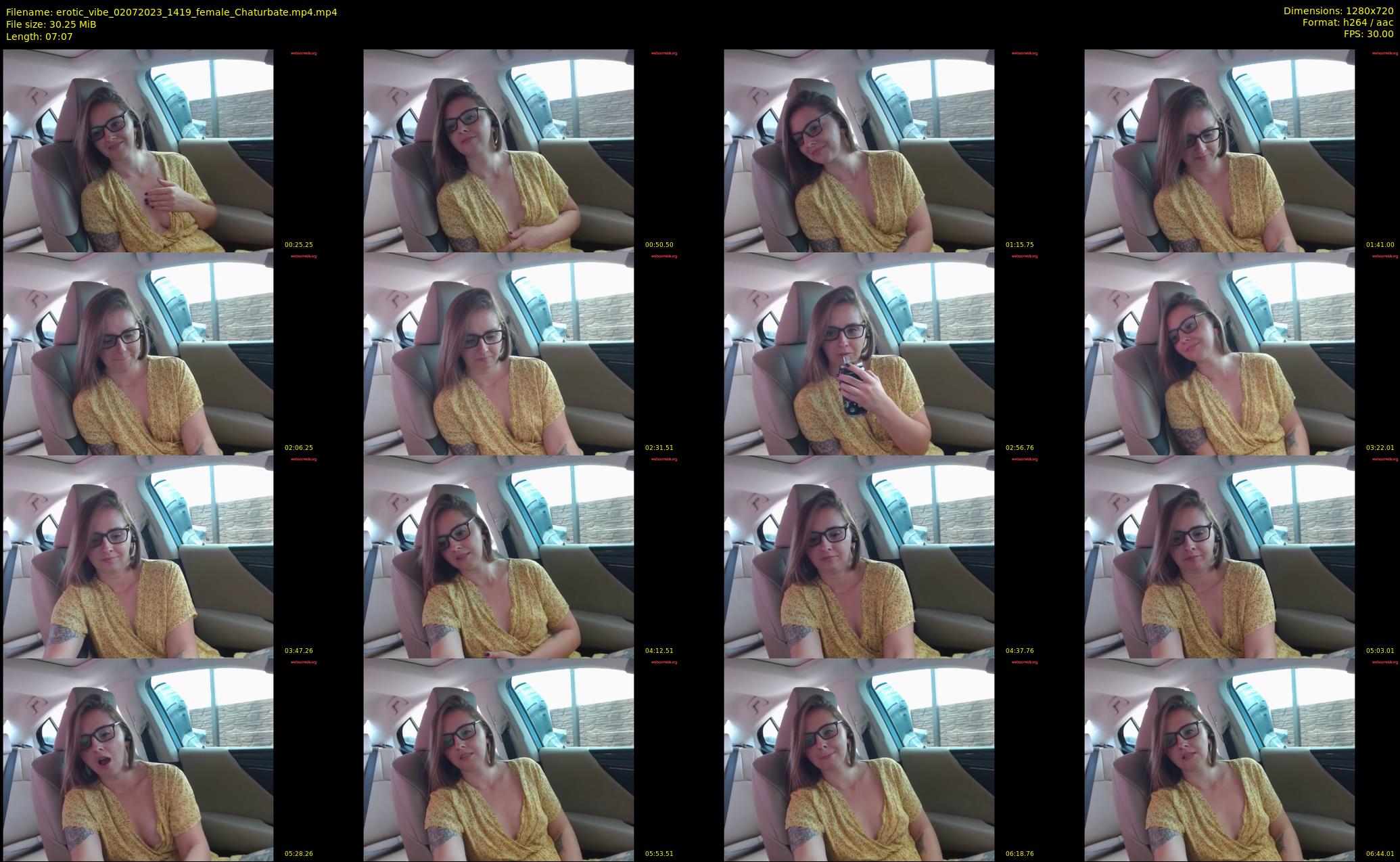This screenshot has width=1400, height=862.
Task: View the frame thumbnail at 04:12.51
Action: click(498, 557)
